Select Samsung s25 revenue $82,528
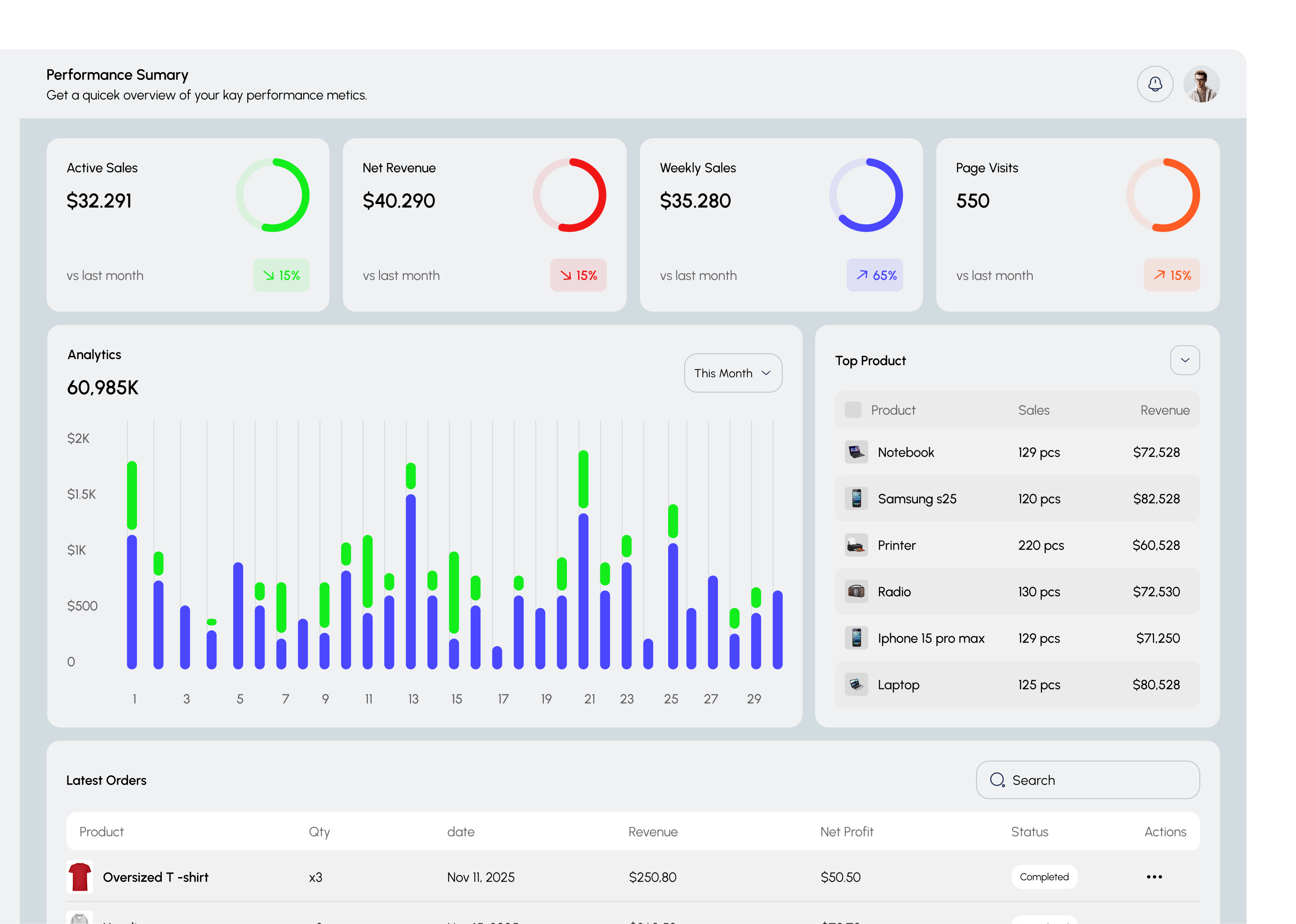The image size is (1296, 924). coord(1156,499)
